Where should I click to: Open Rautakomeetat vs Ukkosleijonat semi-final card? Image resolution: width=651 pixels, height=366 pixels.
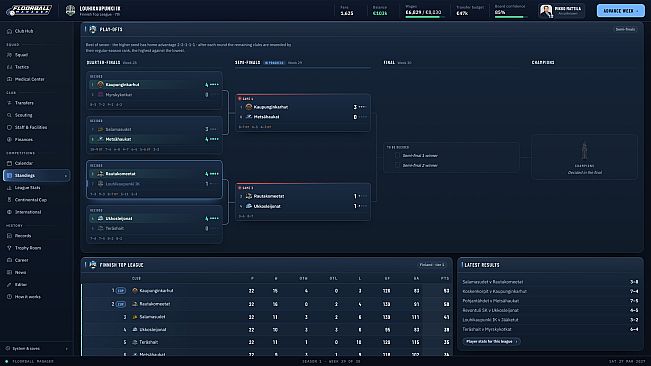tap(303, 202)
